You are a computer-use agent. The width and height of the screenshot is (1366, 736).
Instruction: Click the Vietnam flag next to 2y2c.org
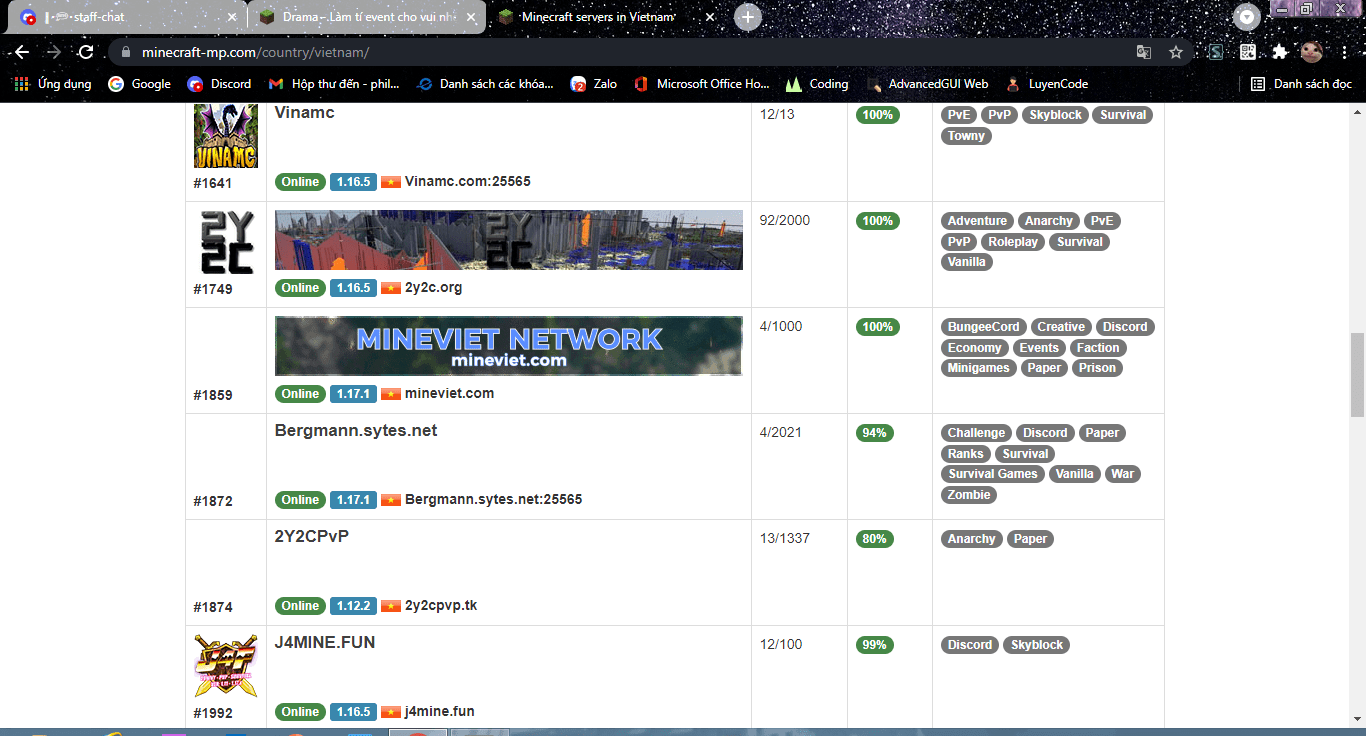click(x=391, y=288)
